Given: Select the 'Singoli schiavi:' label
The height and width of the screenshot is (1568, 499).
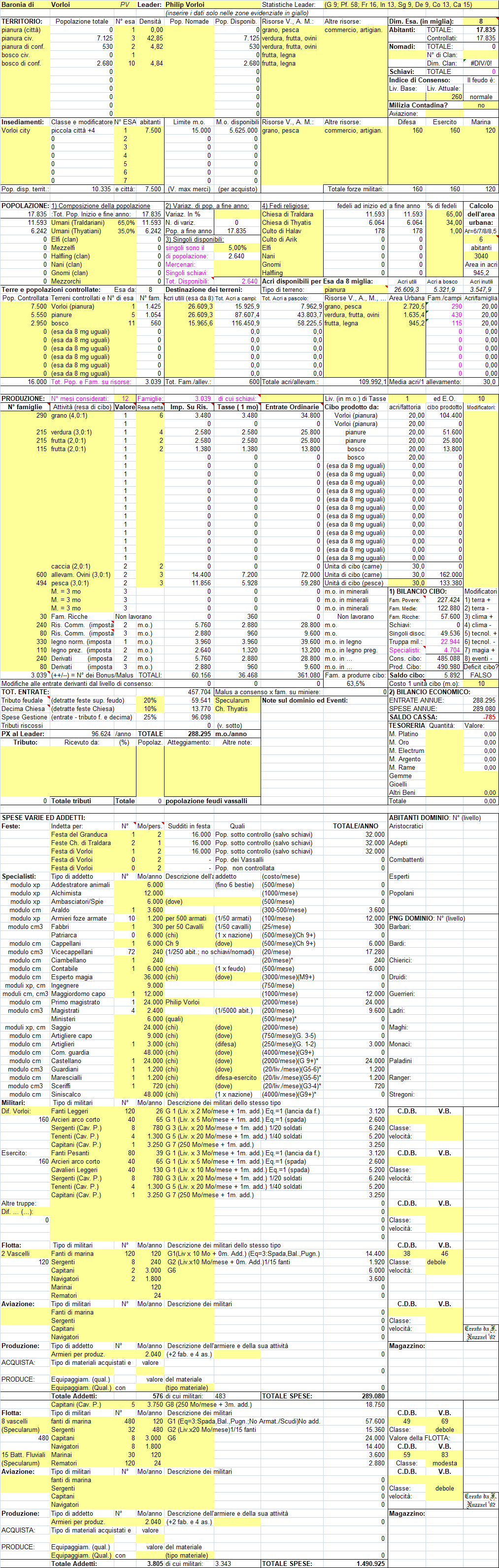Looking at the screenshot, I should point(186,273).
